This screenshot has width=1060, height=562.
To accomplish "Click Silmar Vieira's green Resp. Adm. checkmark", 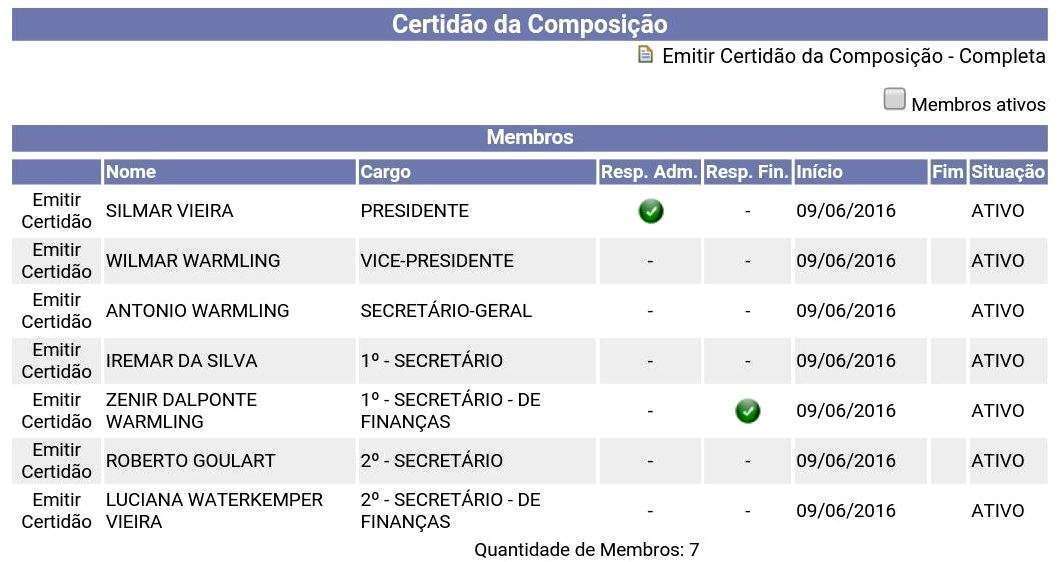I will 651,211.
